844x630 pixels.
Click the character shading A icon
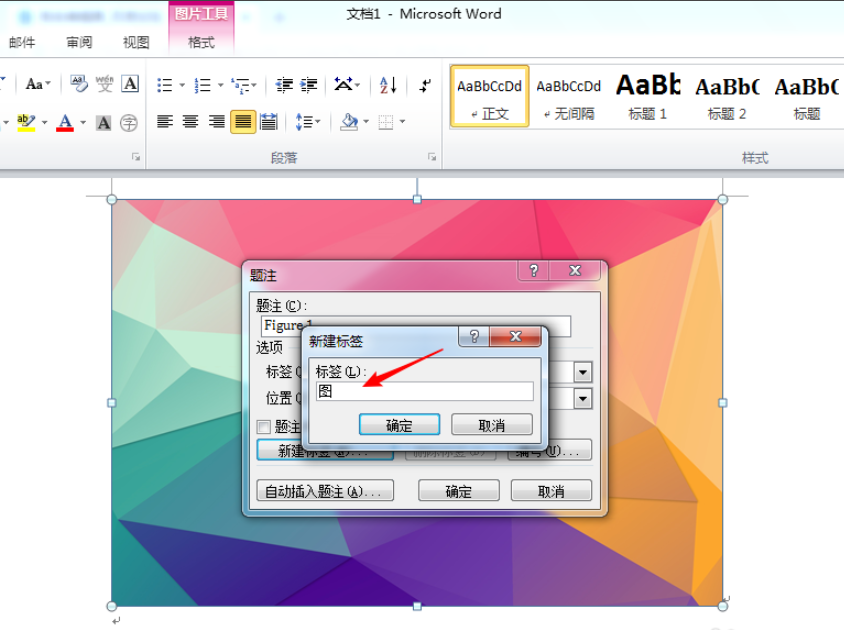pos(103,123)
